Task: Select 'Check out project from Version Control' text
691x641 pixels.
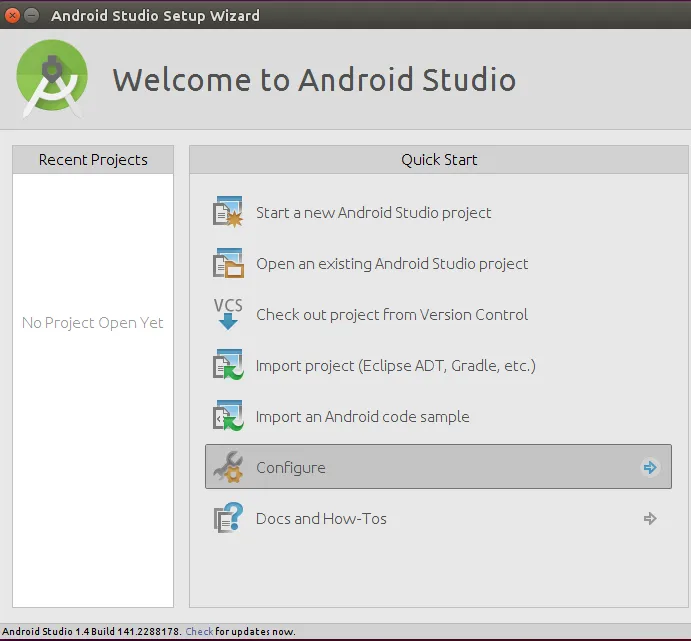Action: click(392, 315)
